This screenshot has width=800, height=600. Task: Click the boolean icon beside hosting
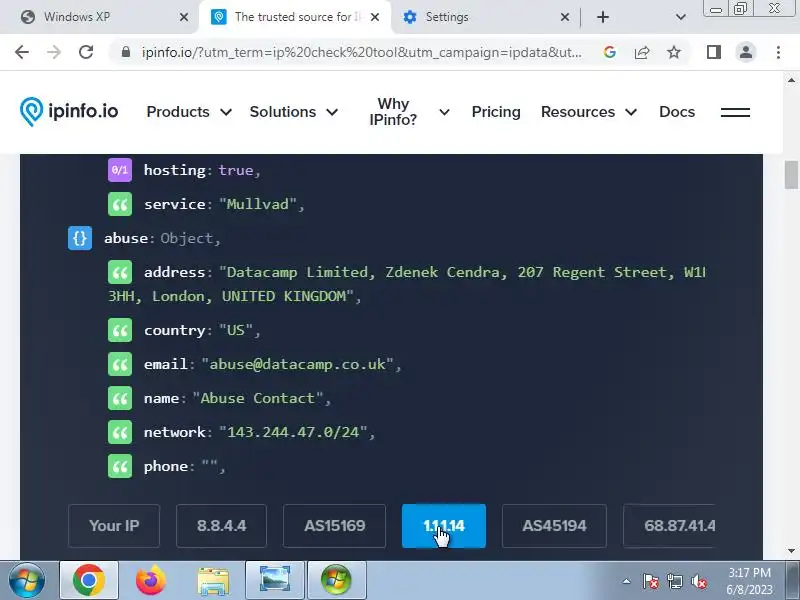point(120,170)
